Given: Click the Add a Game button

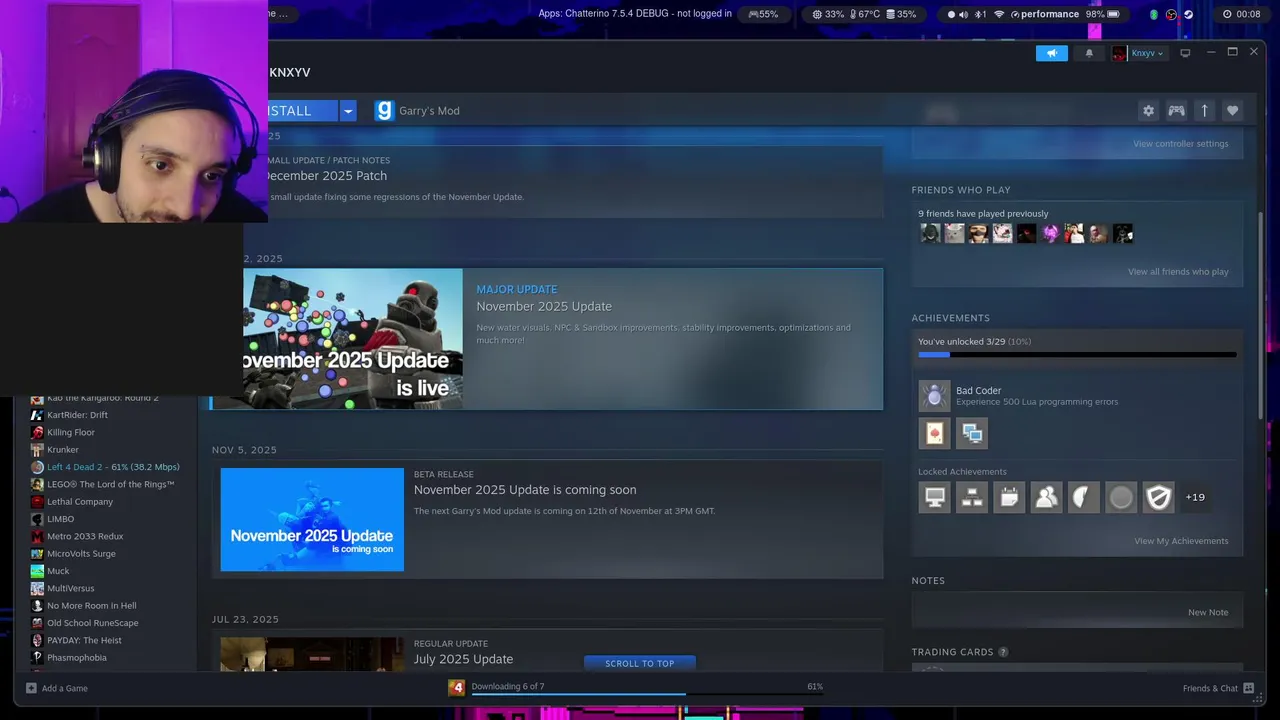Looking at the screenshot, I should point(57,688).
